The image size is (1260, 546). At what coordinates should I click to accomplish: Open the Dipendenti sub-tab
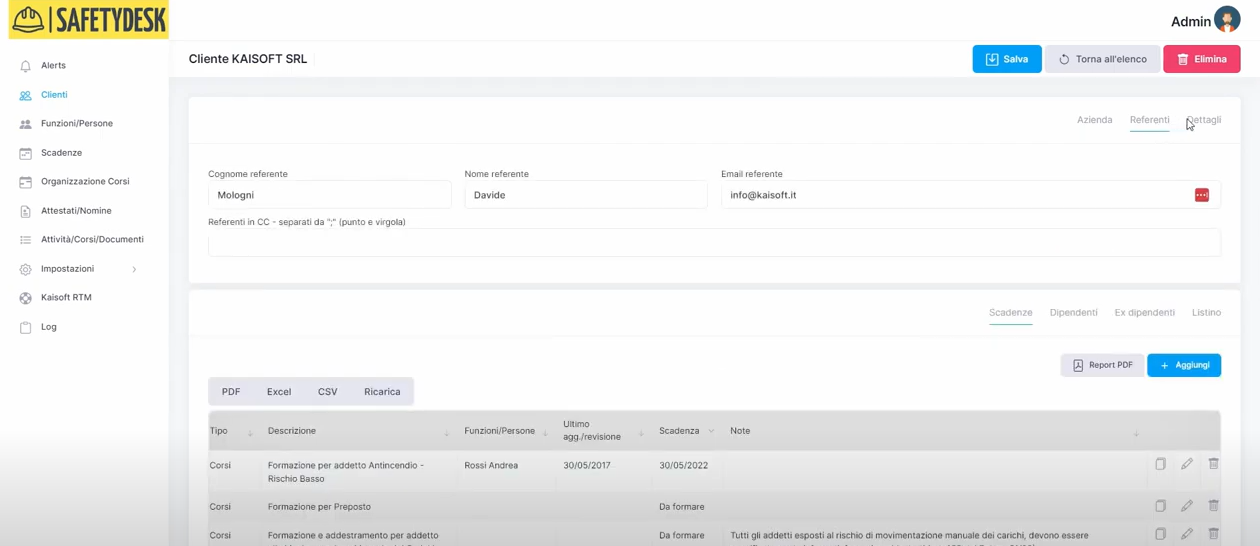[1073, 313]
